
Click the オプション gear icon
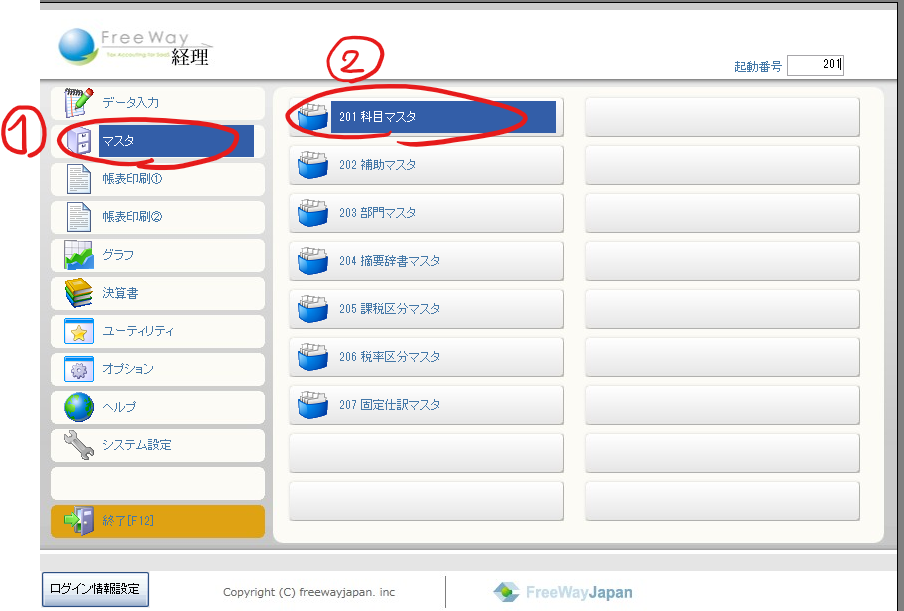[x=78, y=369]
